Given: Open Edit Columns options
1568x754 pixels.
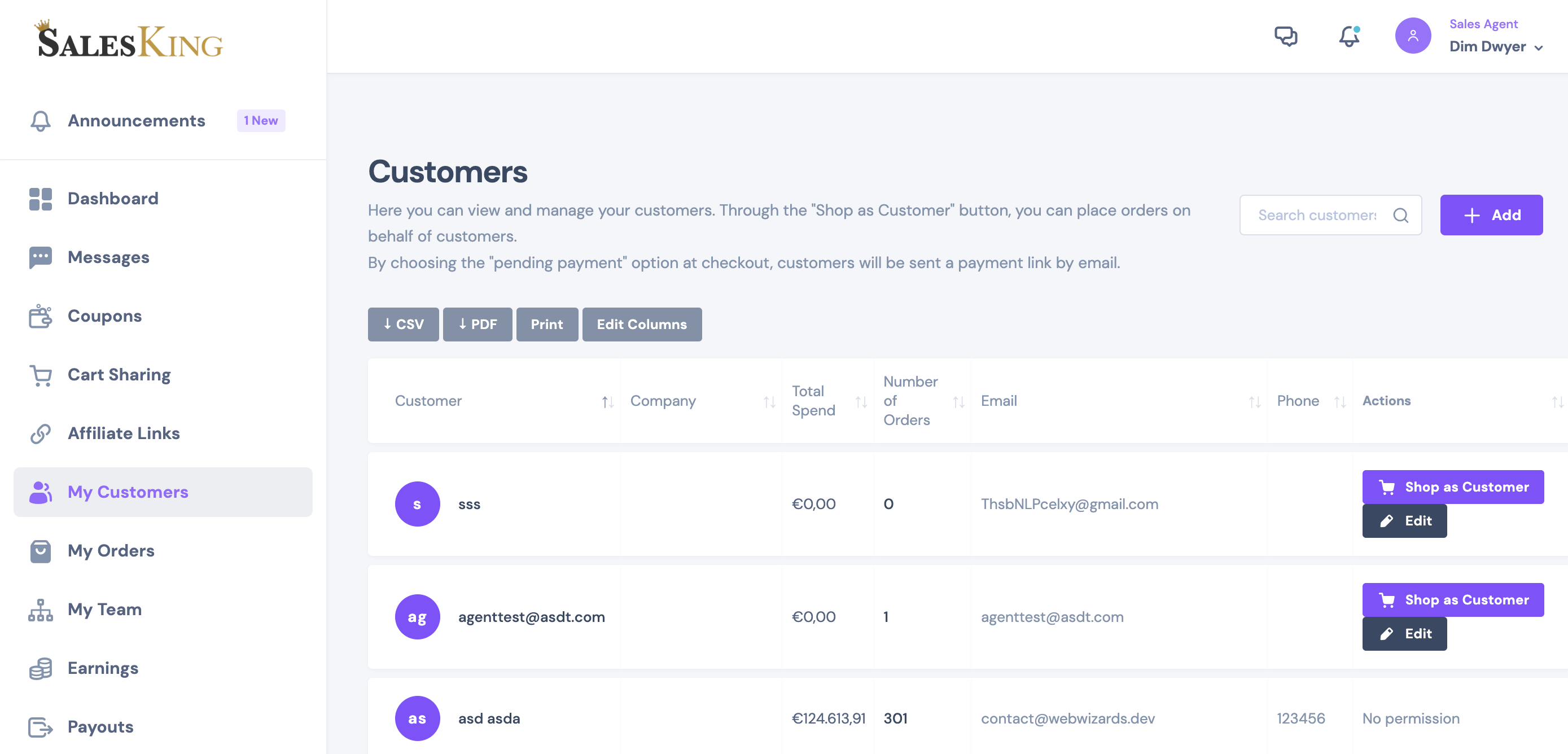Looking at the screenshot, I should point(642,325).
